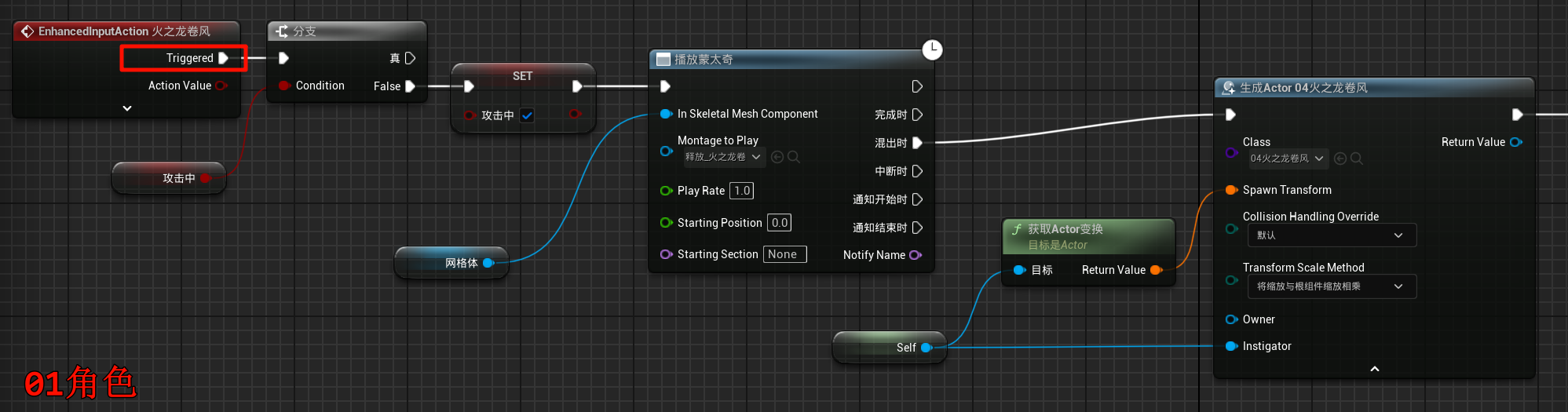Viewport: 1568px width, 412px height.
Task: Collapse the Spawn Actor node's advanced pins
Action: pos(1375,369)
